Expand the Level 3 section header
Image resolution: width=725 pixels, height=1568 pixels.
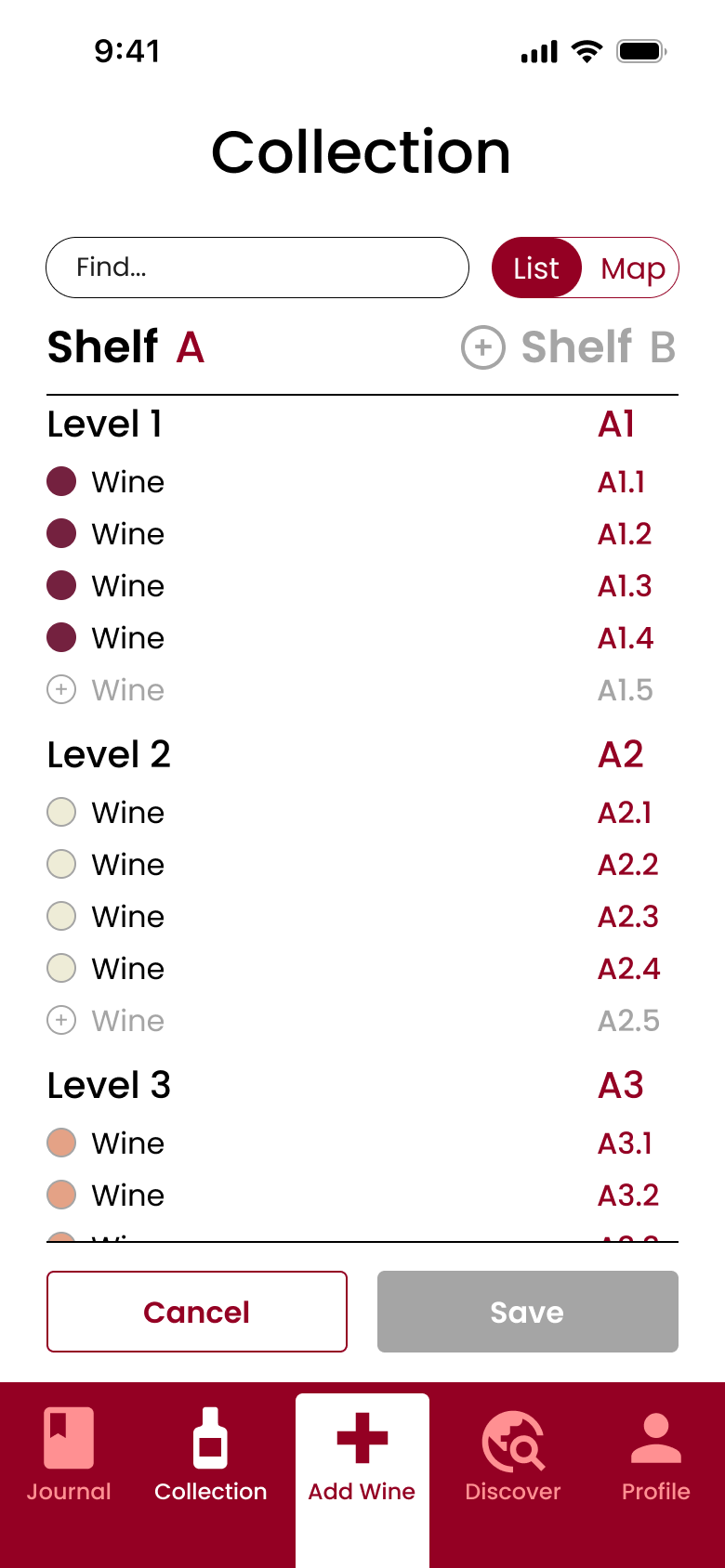coord(109,1086)
